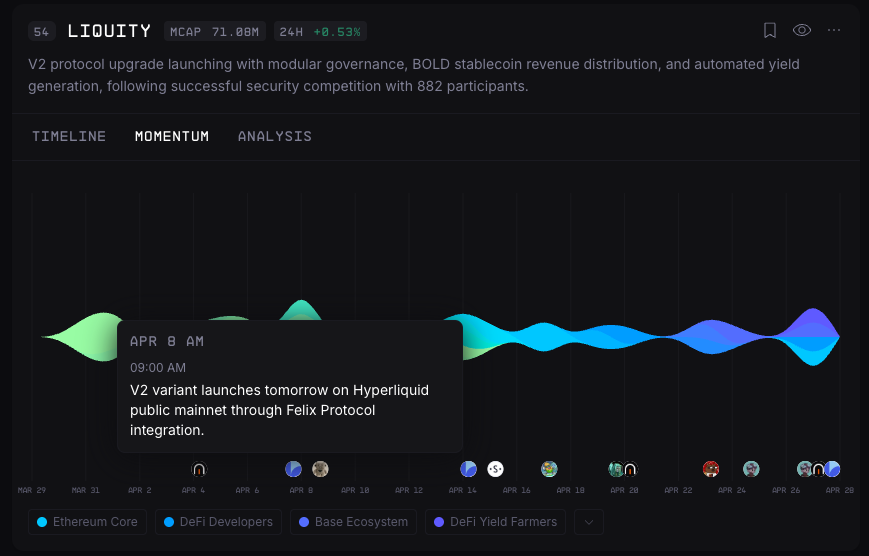Click the MCAP 71.08M badge

pyautogui.click(x=214, y=32)
